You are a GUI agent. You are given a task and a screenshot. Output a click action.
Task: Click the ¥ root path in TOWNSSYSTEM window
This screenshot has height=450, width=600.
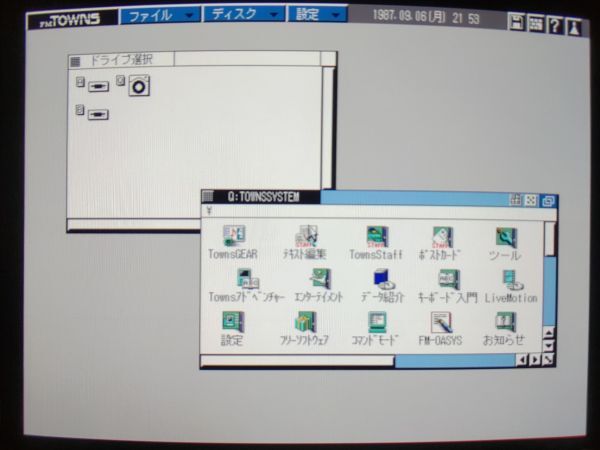(x=209, y=210)
